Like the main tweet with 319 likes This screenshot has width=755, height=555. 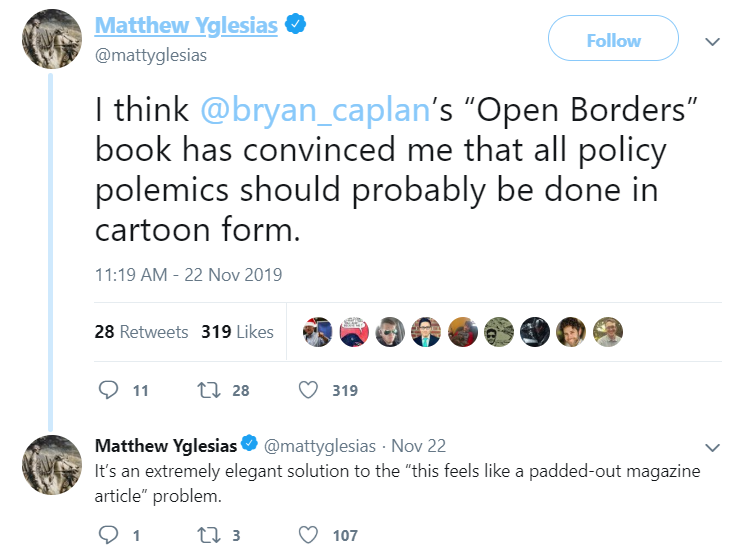(x=310, y=390)
